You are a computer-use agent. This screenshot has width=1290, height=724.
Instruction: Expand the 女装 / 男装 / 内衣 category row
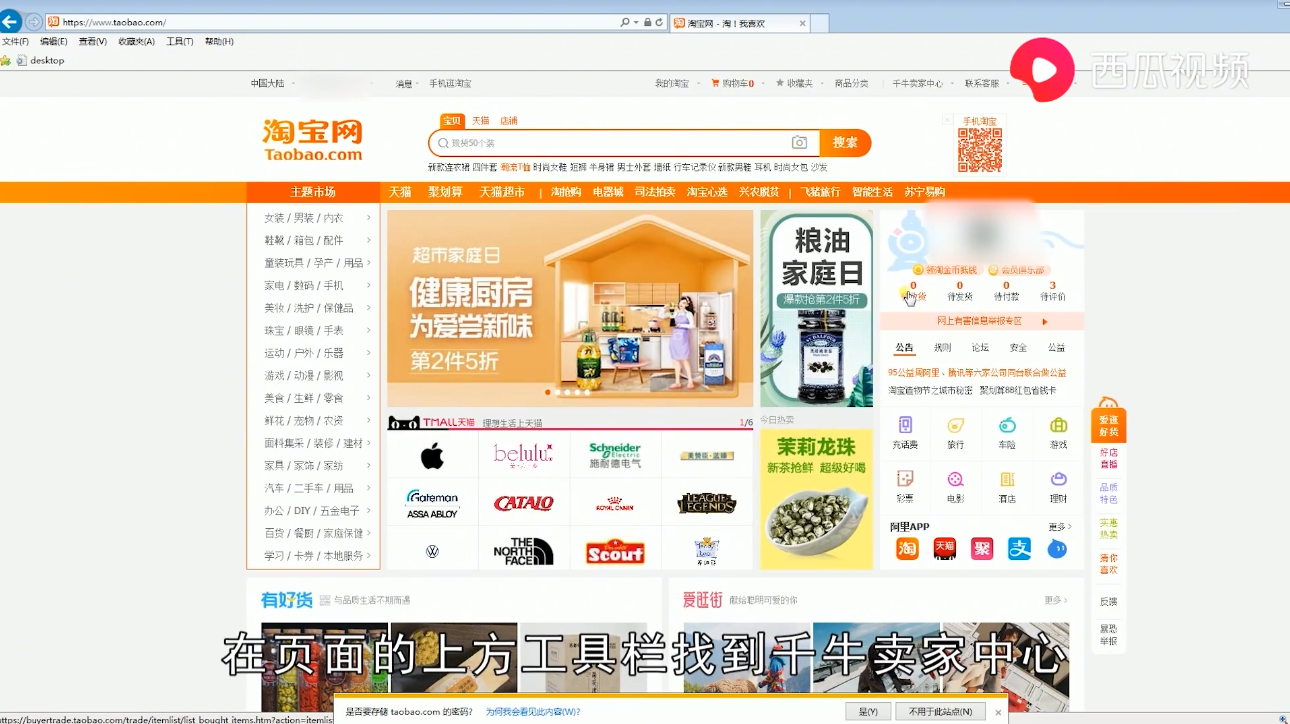point(313,218)
